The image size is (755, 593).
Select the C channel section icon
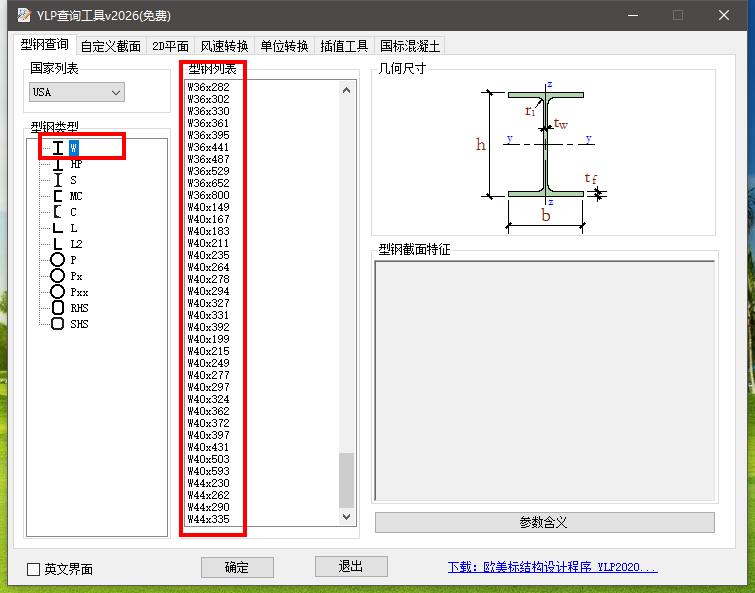[x=58, y=212]
